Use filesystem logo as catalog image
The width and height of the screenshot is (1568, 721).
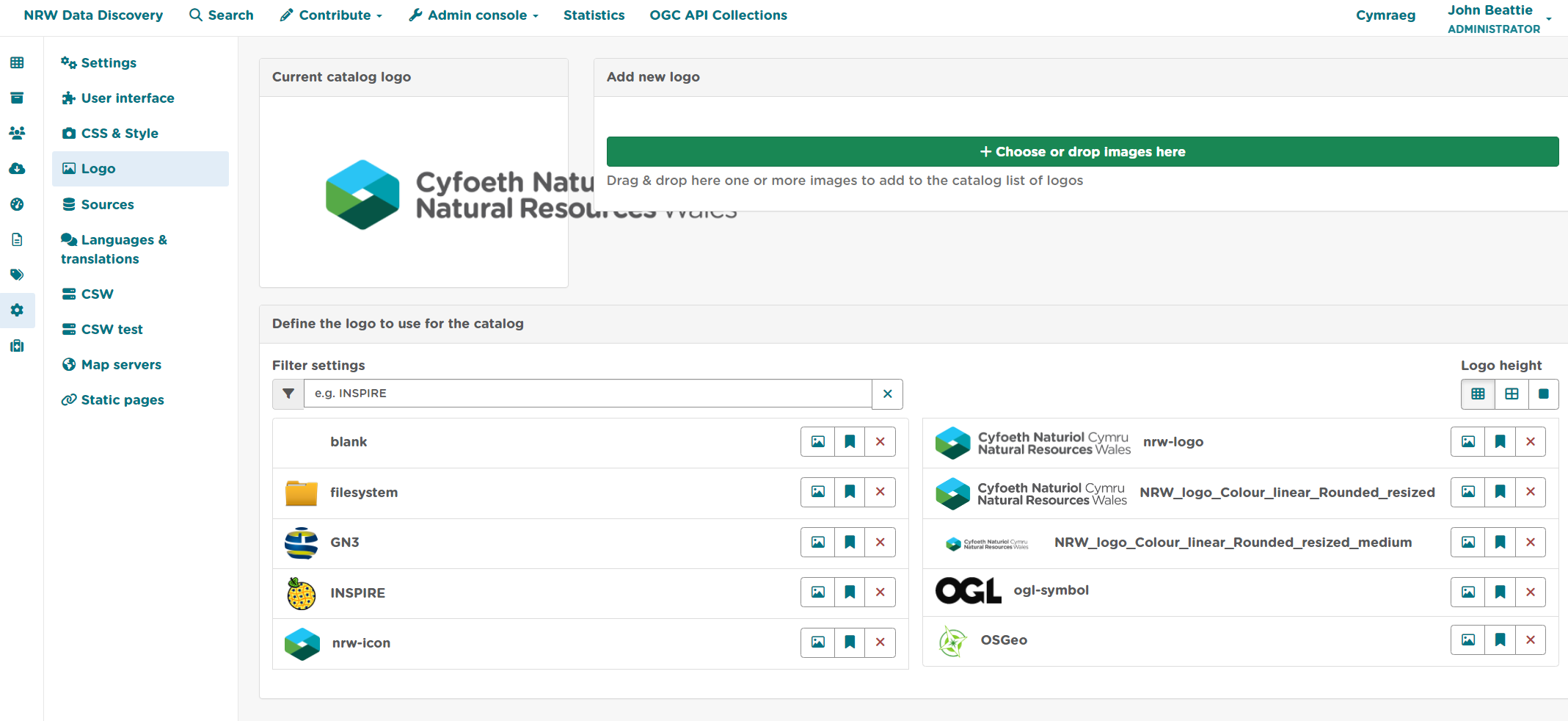pyautogui.click(x=817, y=492)
